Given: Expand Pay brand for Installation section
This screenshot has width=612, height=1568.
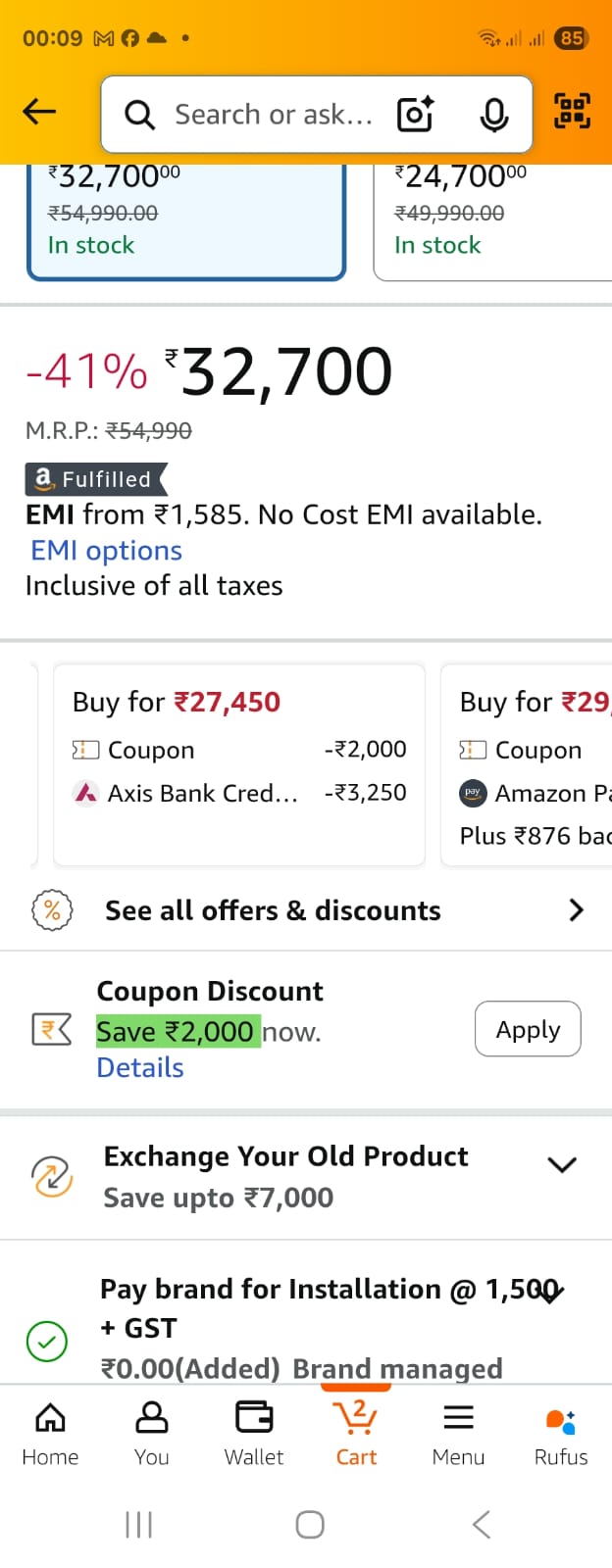Looking at the screenshot, I should (x=551, y=1294).
